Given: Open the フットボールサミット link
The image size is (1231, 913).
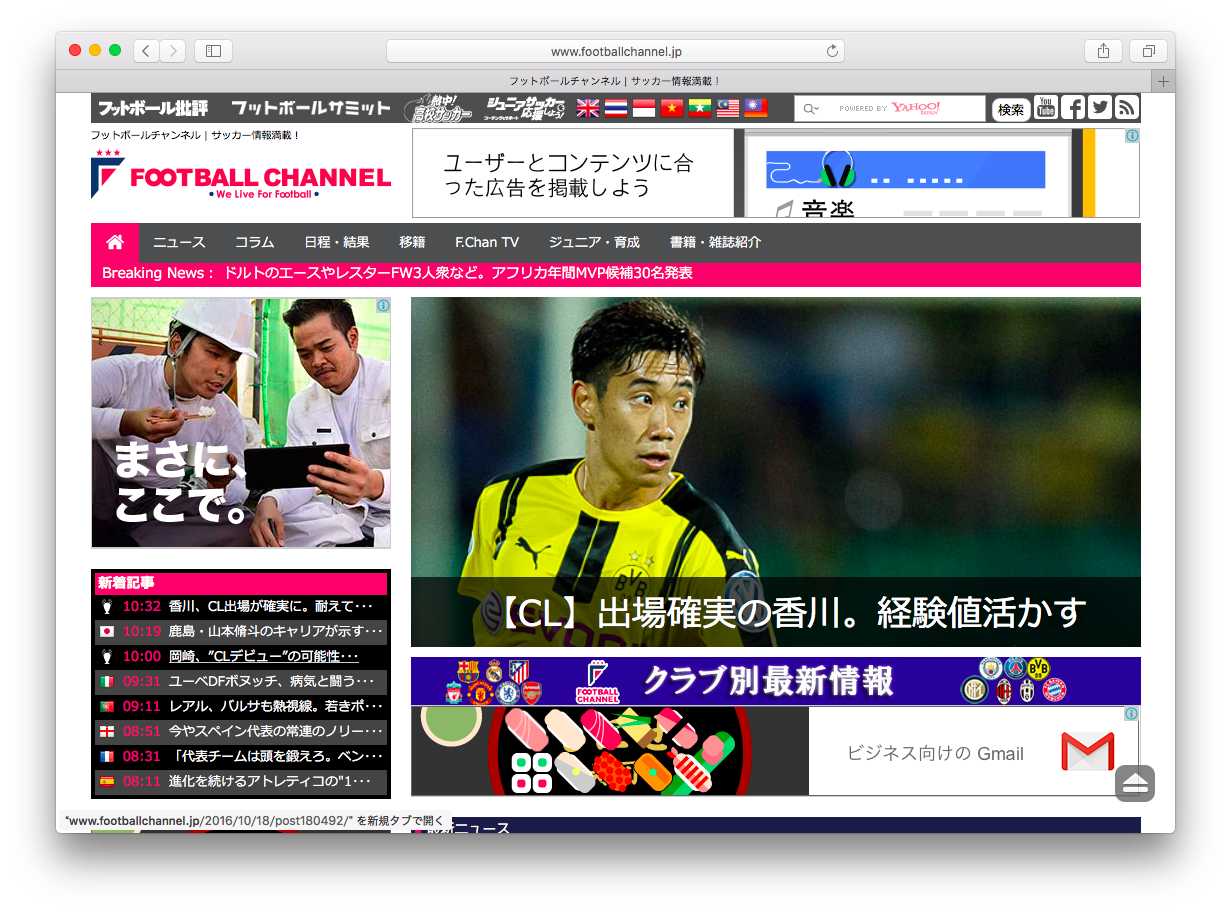Looking at the screenshot, I should 311,108.
